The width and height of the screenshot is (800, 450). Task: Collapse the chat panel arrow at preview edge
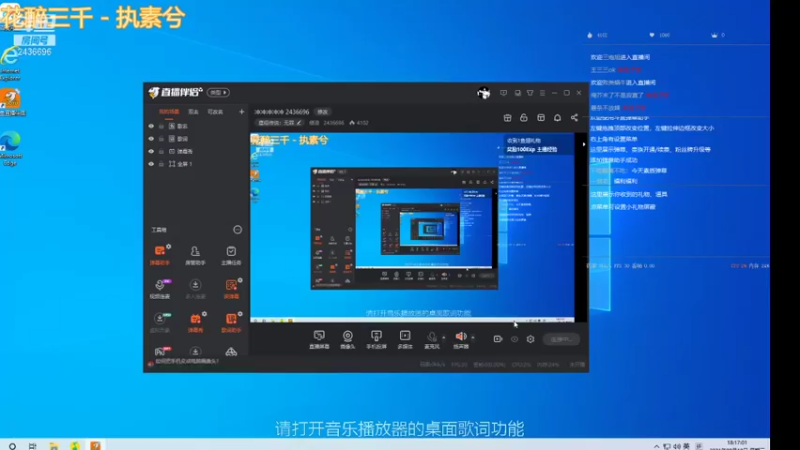click(x=584, y=144)
